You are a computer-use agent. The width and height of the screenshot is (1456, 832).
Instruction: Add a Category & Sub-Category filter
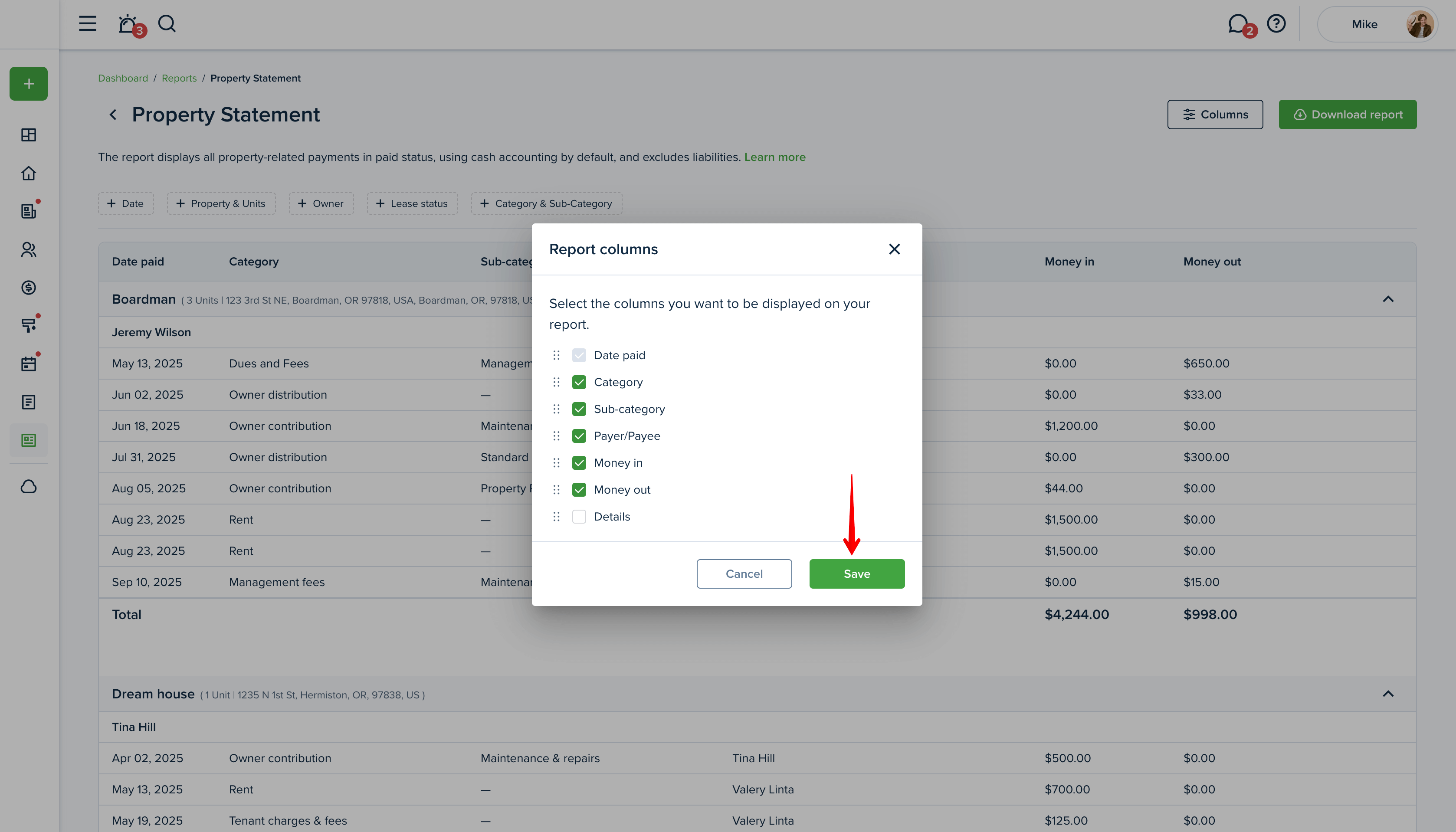pos(546,203)
